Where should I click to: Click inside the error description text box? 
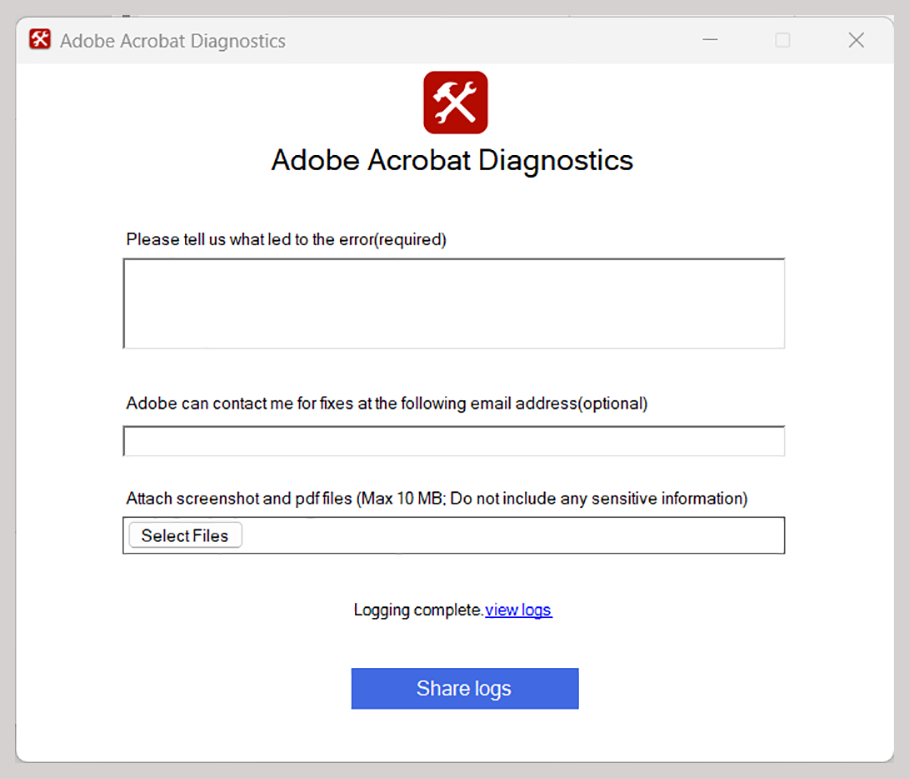coord(453,302)
